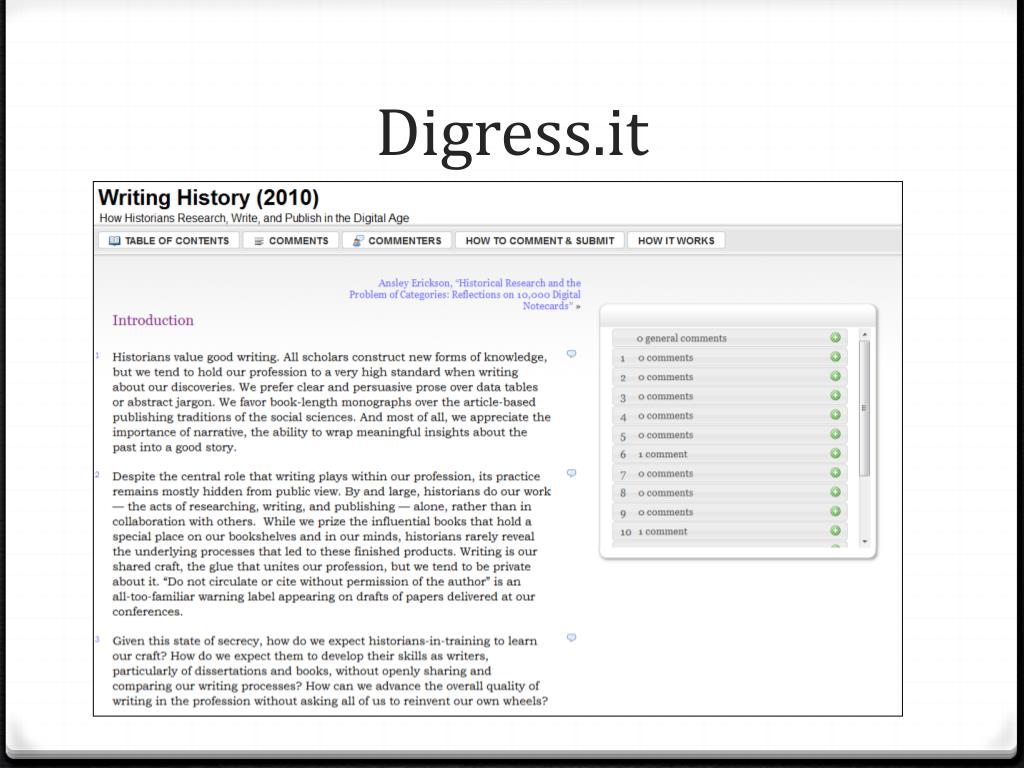Open the Comments tab
The height and width of the screenshot is (768, 1024).
point(291,240)
